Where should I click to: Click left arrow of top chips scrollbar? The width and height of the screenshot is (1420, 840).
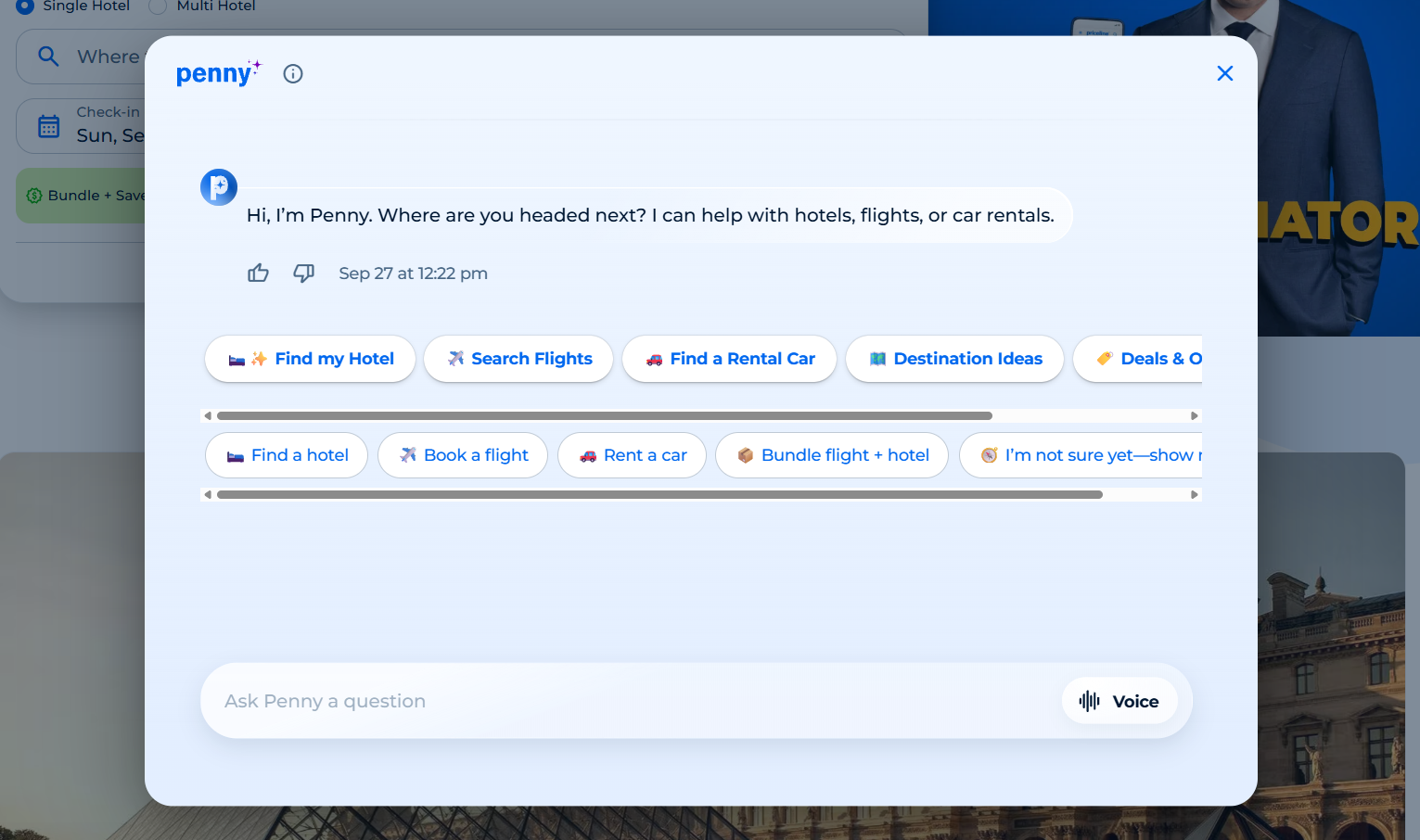pos(208,416)
